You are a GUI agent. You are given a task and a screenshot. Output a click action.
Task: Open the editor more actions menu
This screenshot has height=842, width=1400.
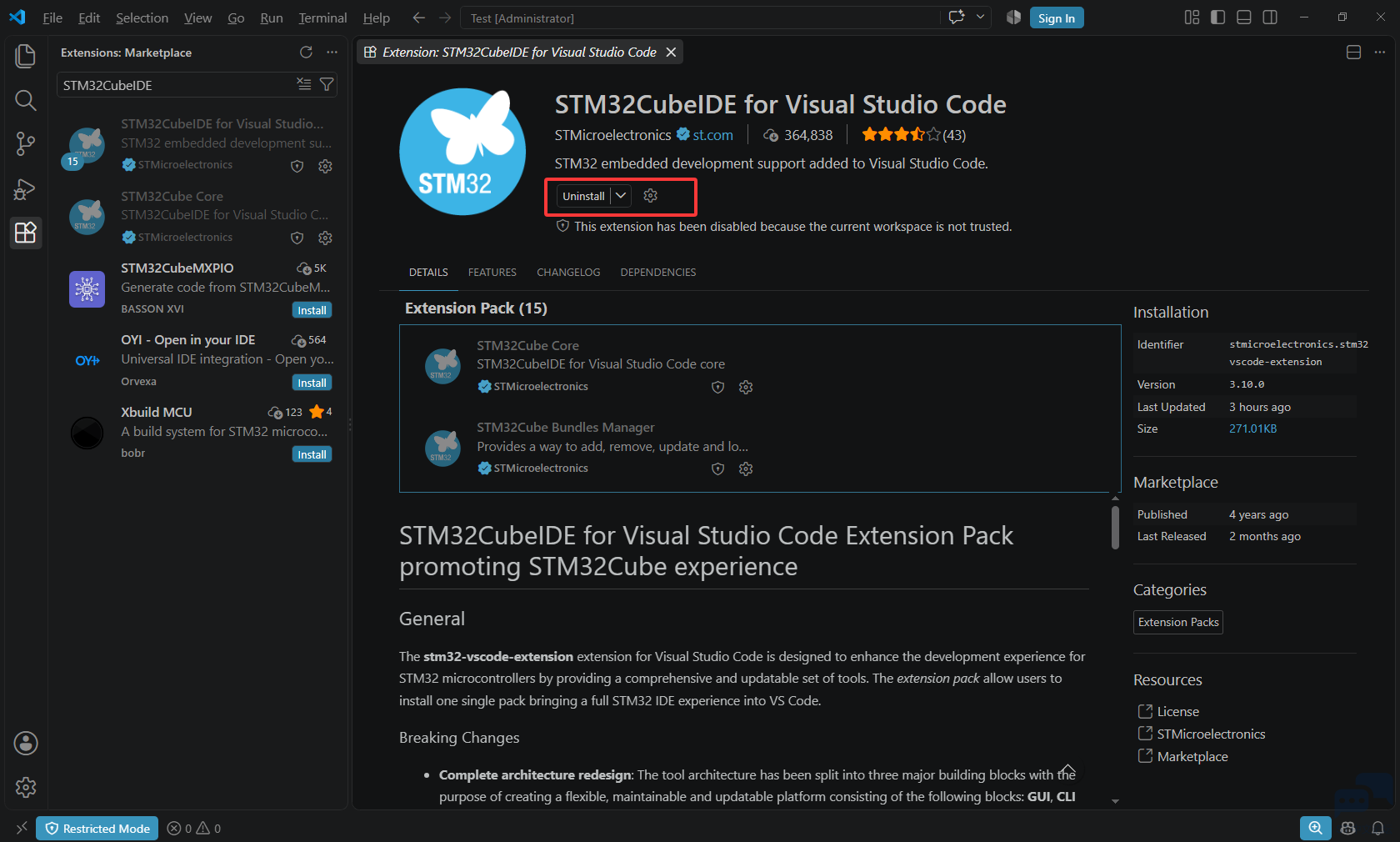click(x=1379, y=53)
